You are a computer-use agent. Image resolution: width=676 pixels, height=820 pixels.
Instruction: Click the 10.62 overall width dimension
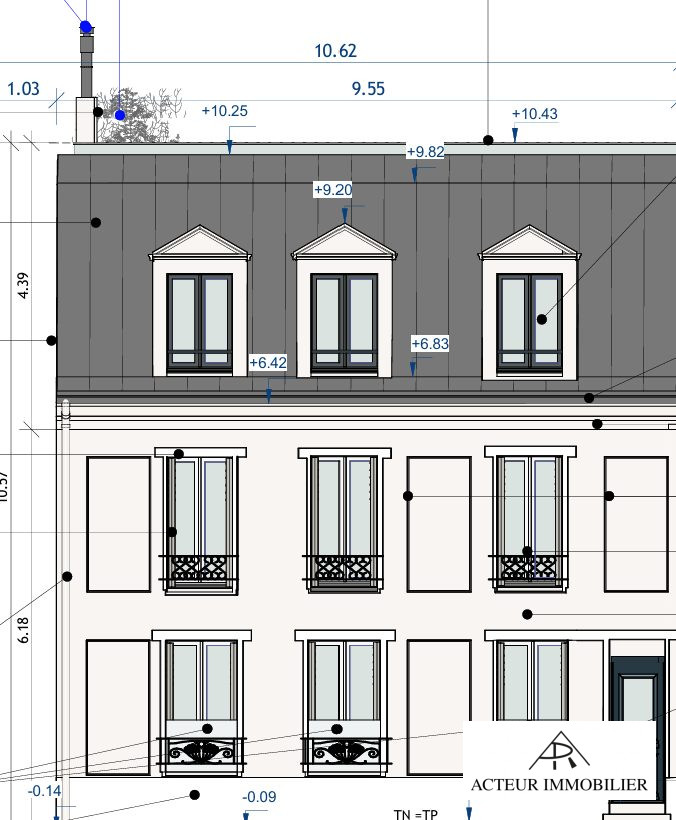335,51
